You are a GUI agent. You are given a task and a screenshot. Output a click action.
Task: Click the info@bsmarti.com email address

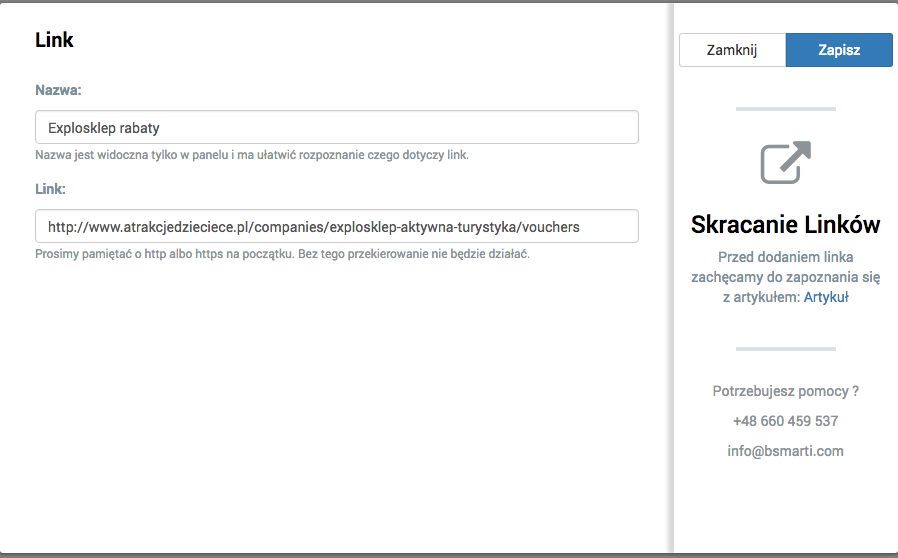tap(785, 451)
